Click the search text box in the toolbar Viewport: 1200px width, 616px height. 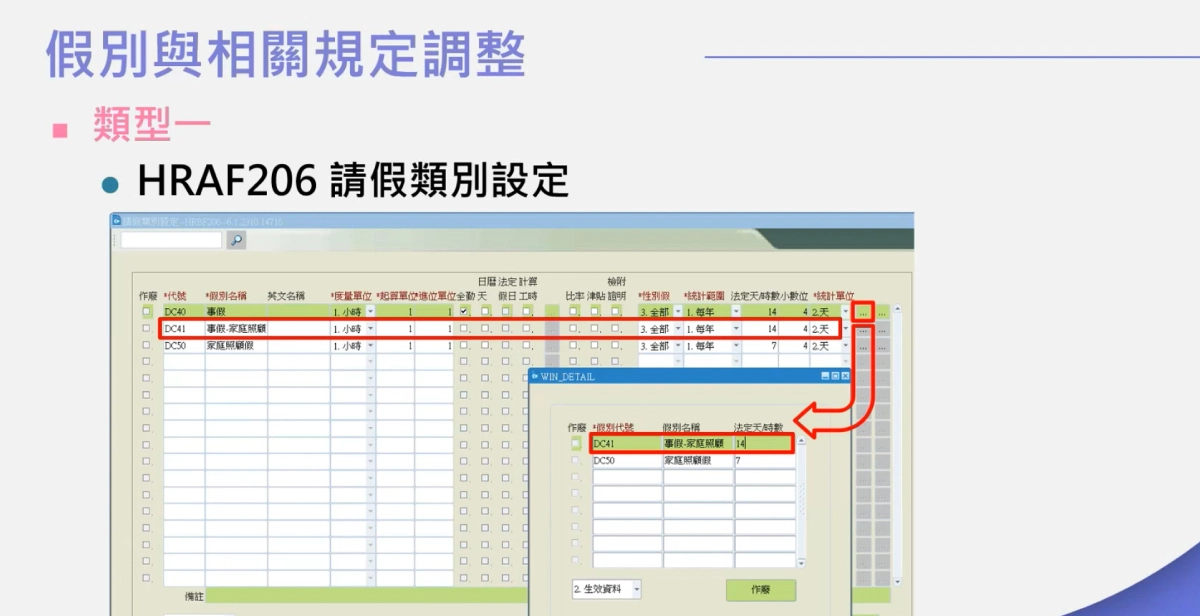pyautogui.click(x=171, y=240)
